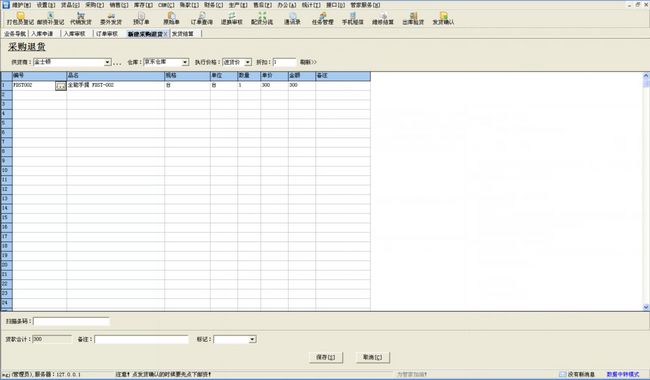Click the application icon in the title bar

pyautogui.click(x=5, y=5)
